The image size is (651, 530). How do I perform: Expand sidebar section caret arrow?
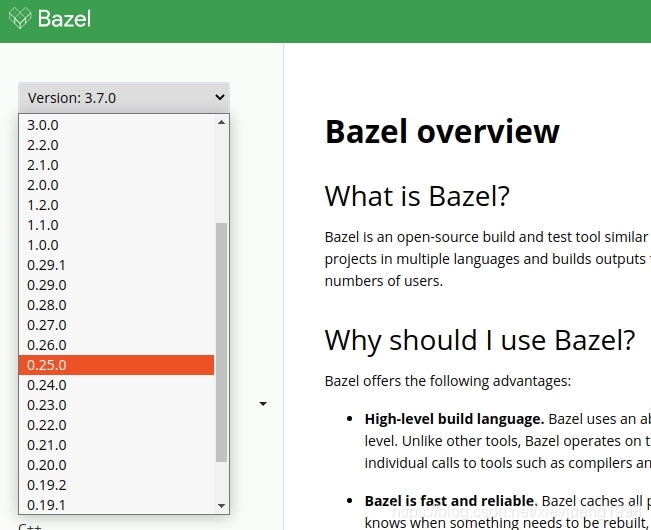tap(263, 403)
